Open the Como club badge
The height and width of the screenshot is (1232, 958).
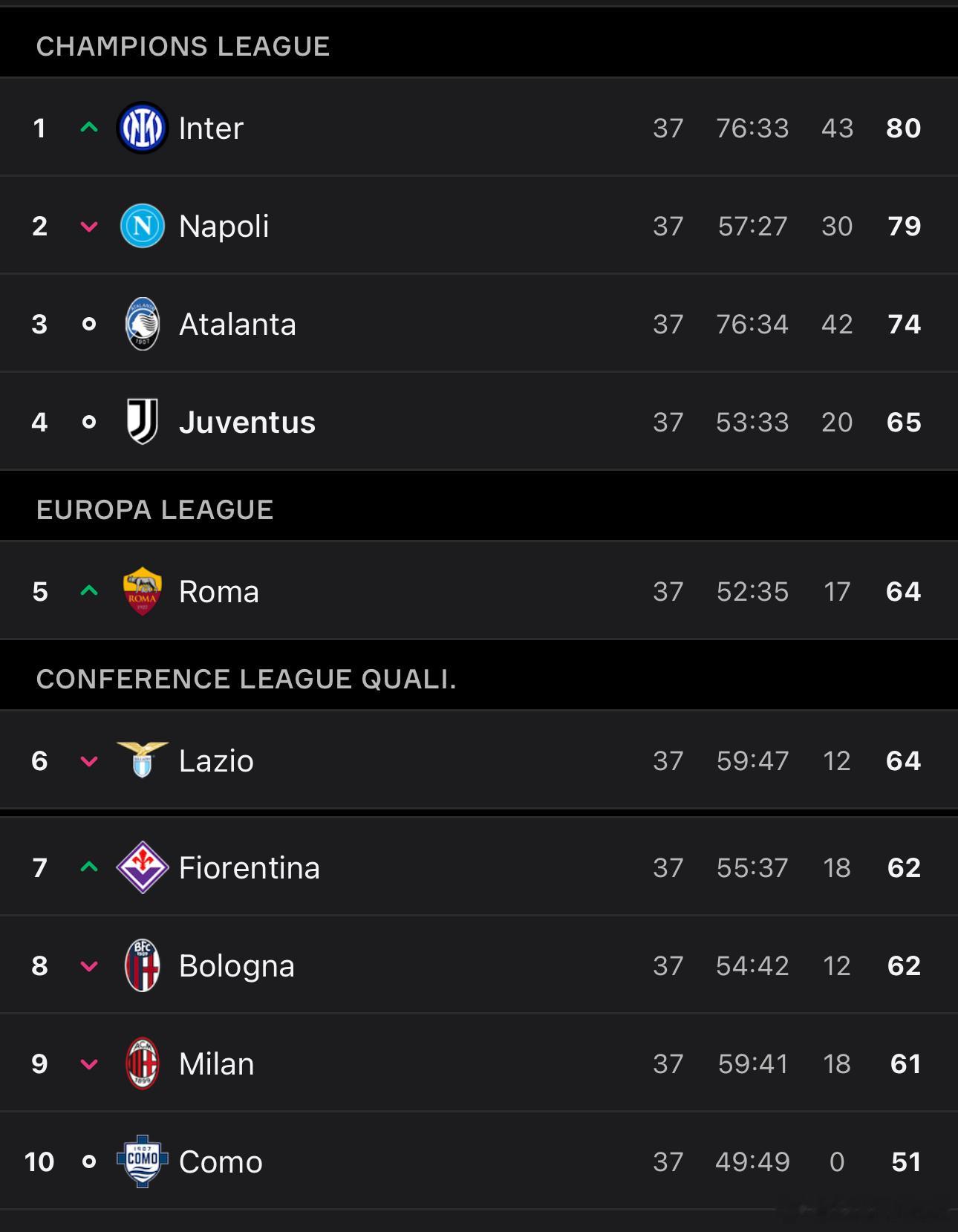click(x=143, y=1161)
